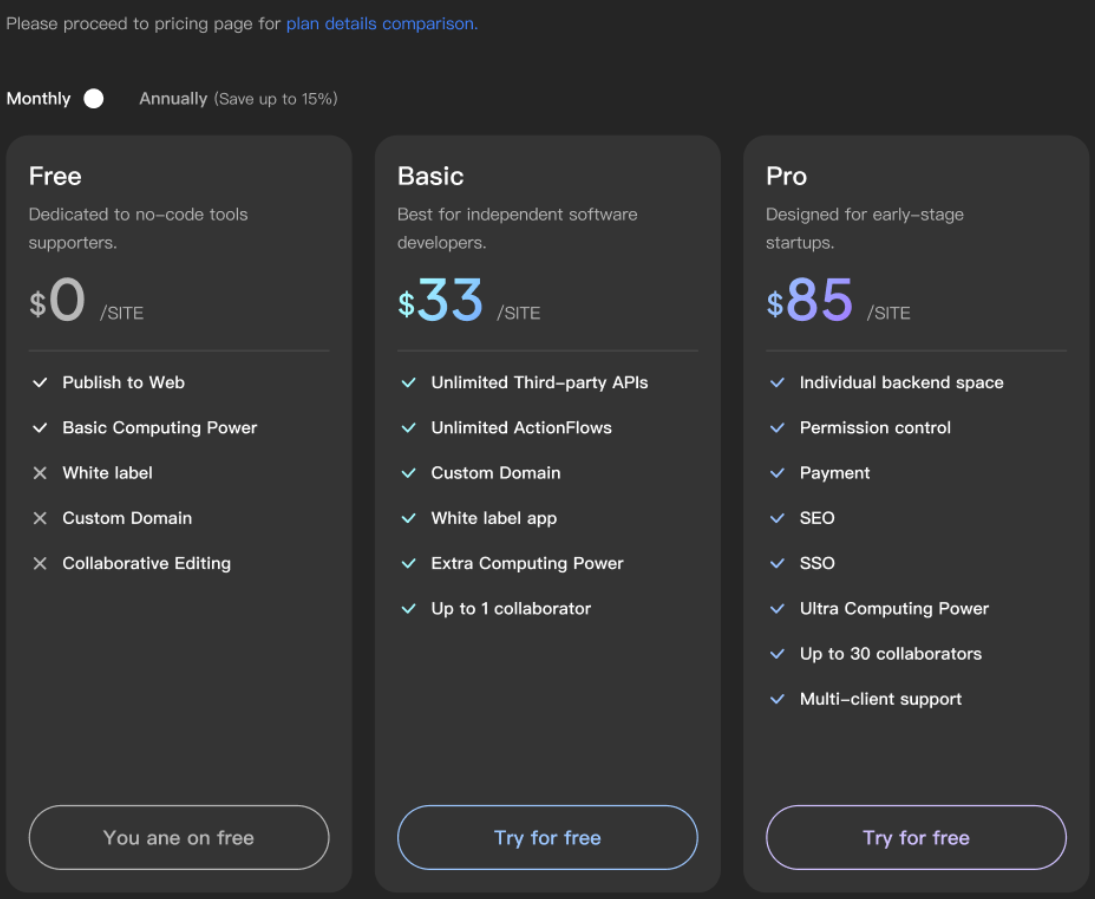1095x899 pixels.
Task: Click Try for free under Pro plan
Action: click(916, 838)
